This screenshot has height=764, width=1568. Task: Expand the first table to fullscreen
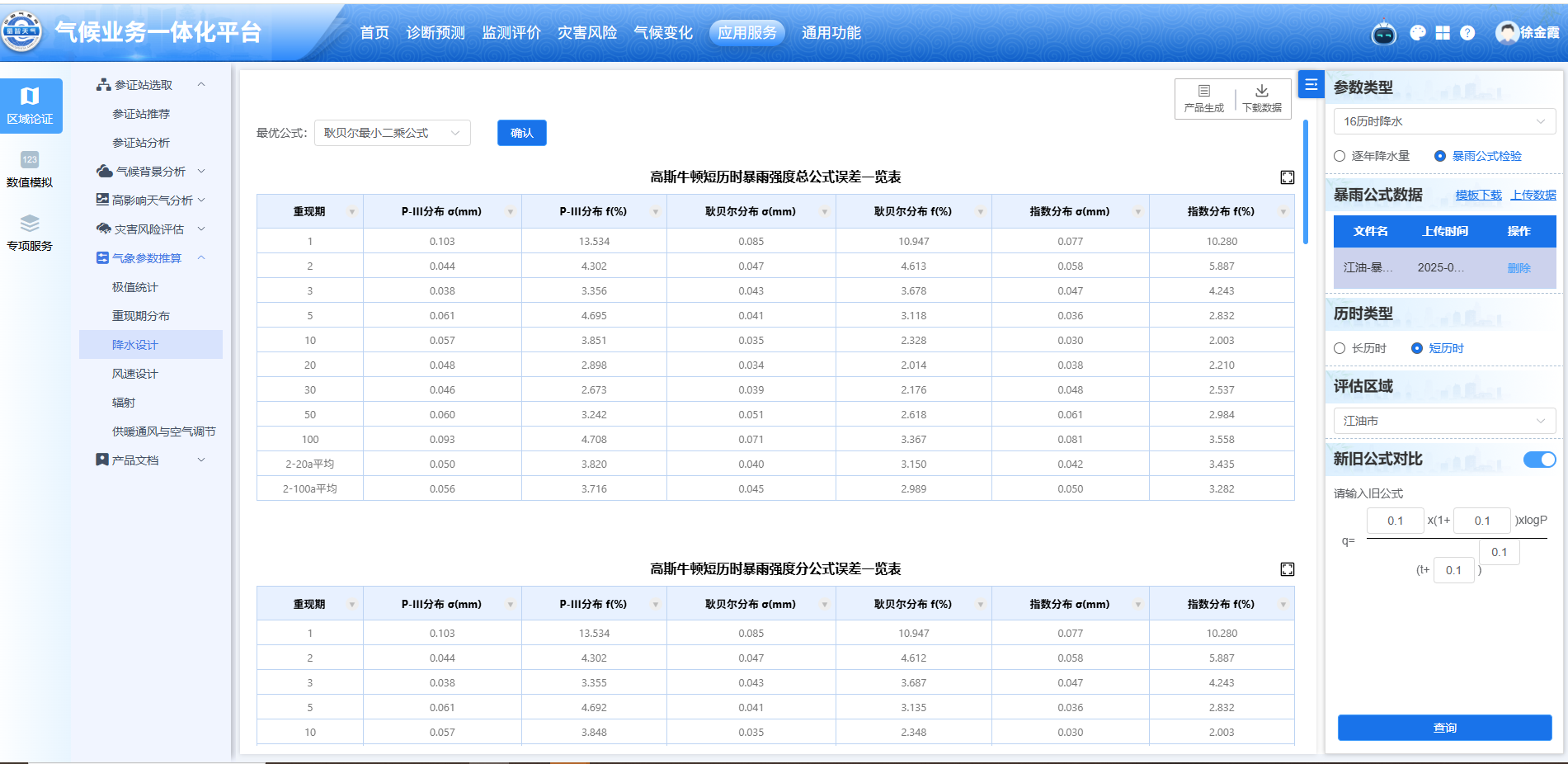point(1287,177)
